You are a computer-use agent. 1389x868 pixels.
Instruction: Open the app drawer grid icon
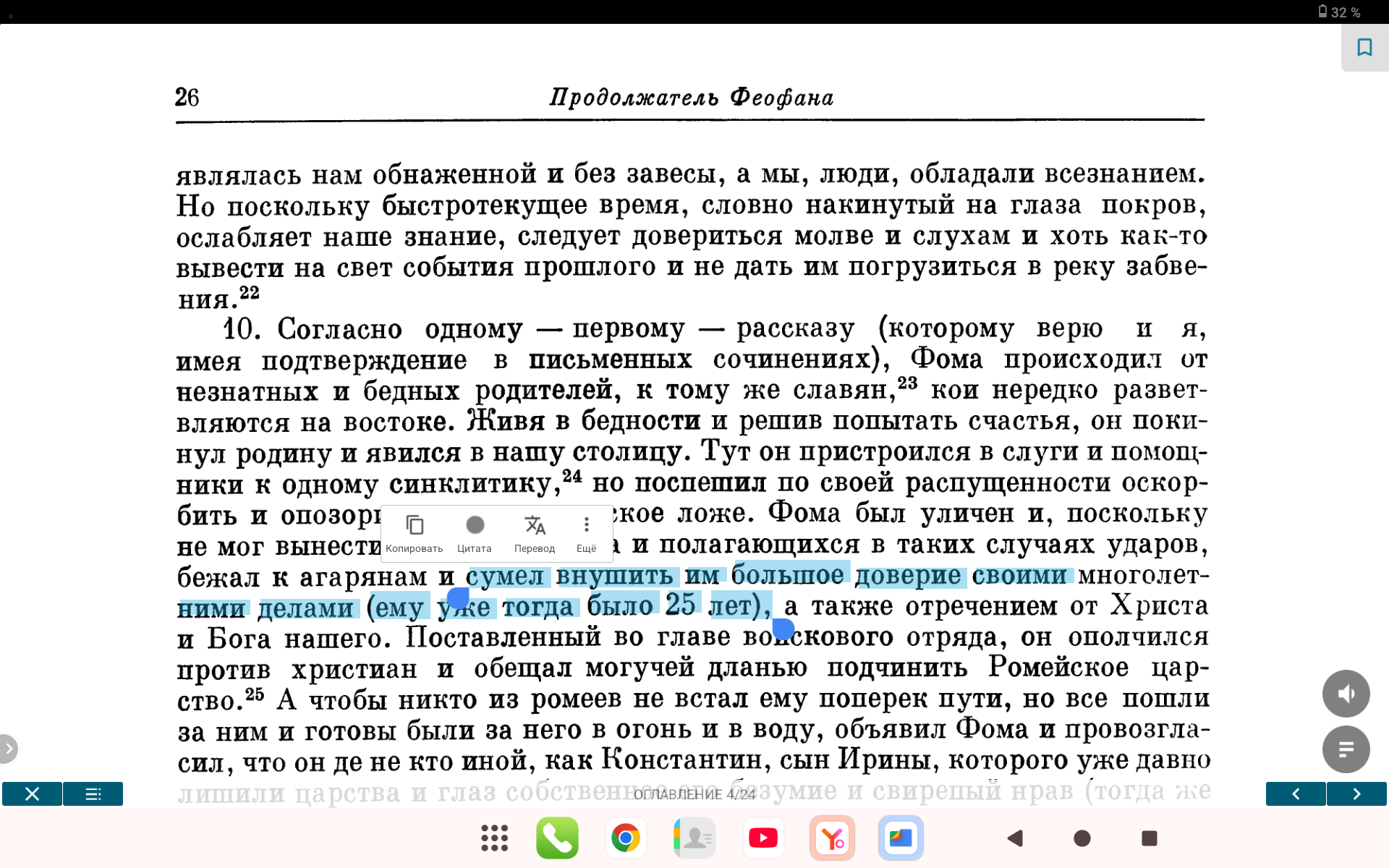tap(495, 838)
